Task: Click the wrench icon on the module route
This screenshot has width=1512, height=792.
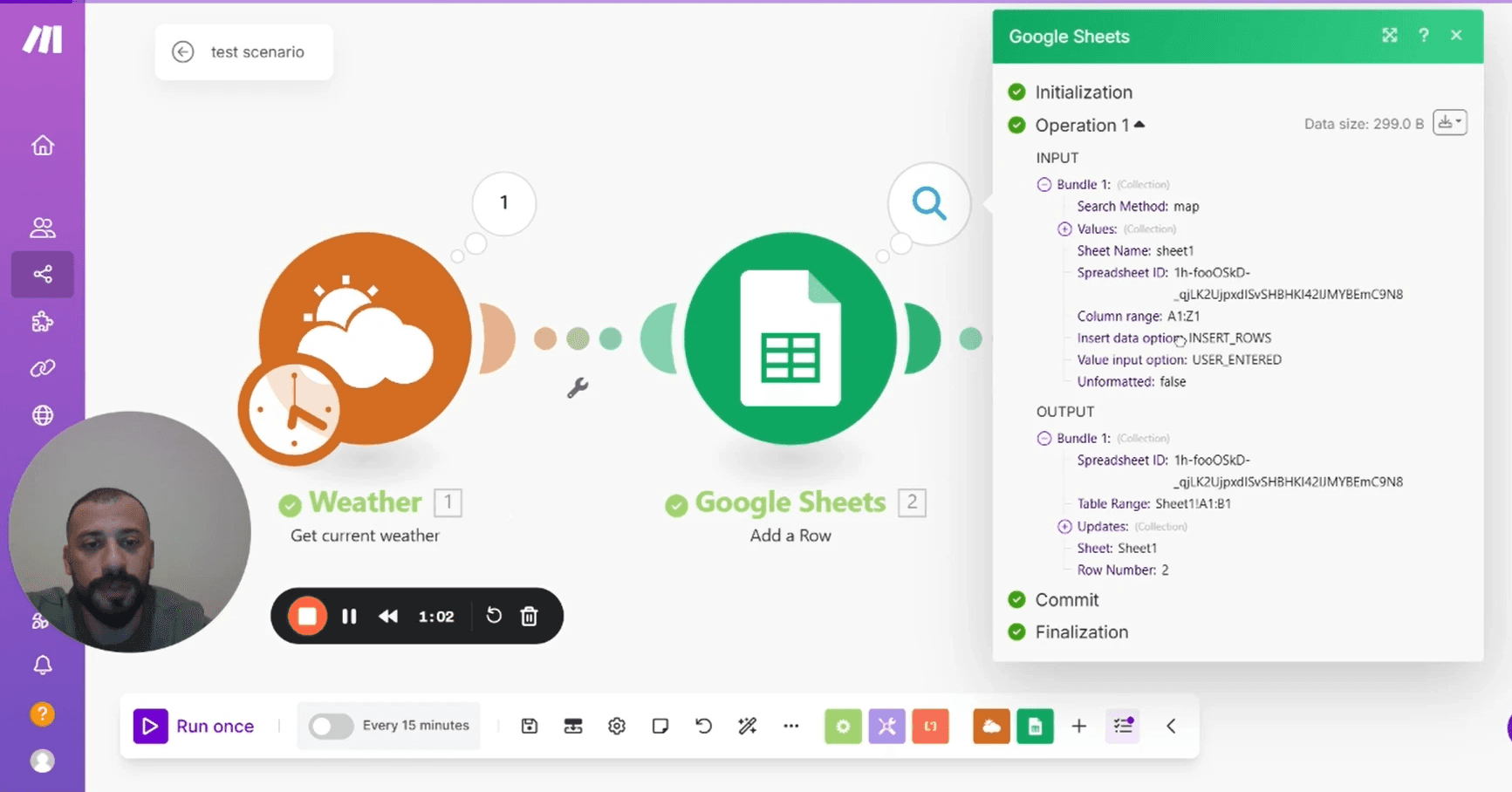Action: pos(578,387)
